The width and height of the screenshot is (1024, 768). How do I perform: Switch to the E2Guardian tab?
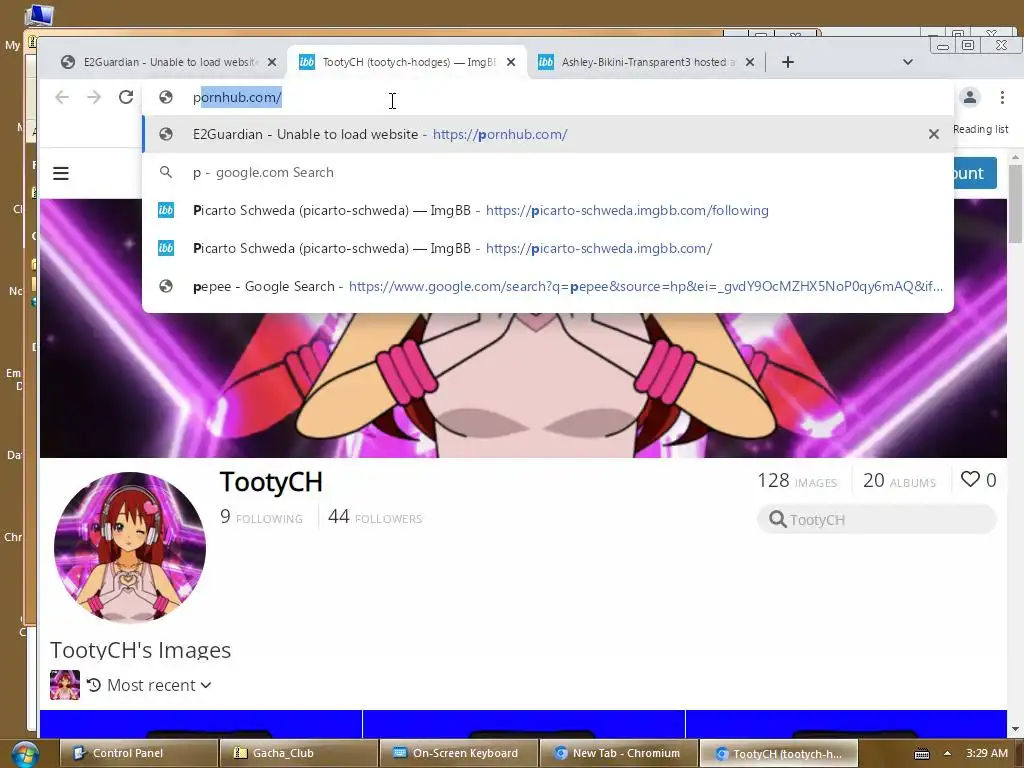(x=168, y=62)
